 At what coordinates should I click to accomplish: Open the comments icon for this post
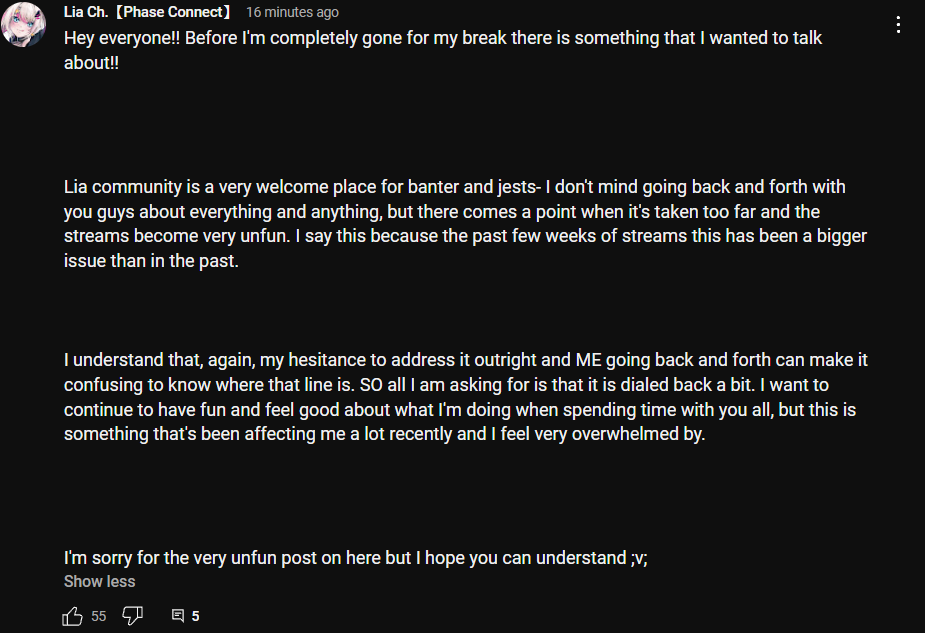point(178,616)
